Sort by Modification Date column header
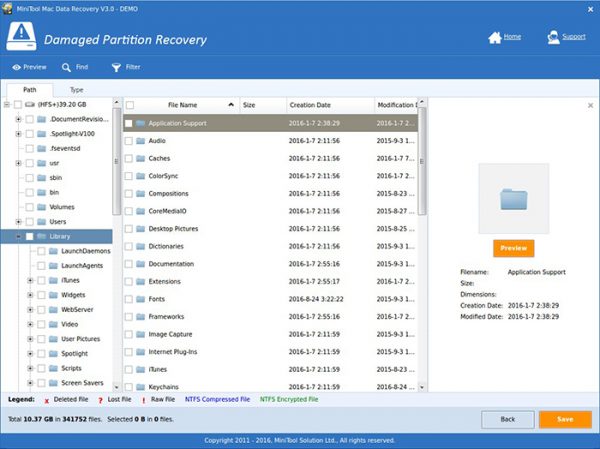600x449 pixels. (x=396, y=105)
